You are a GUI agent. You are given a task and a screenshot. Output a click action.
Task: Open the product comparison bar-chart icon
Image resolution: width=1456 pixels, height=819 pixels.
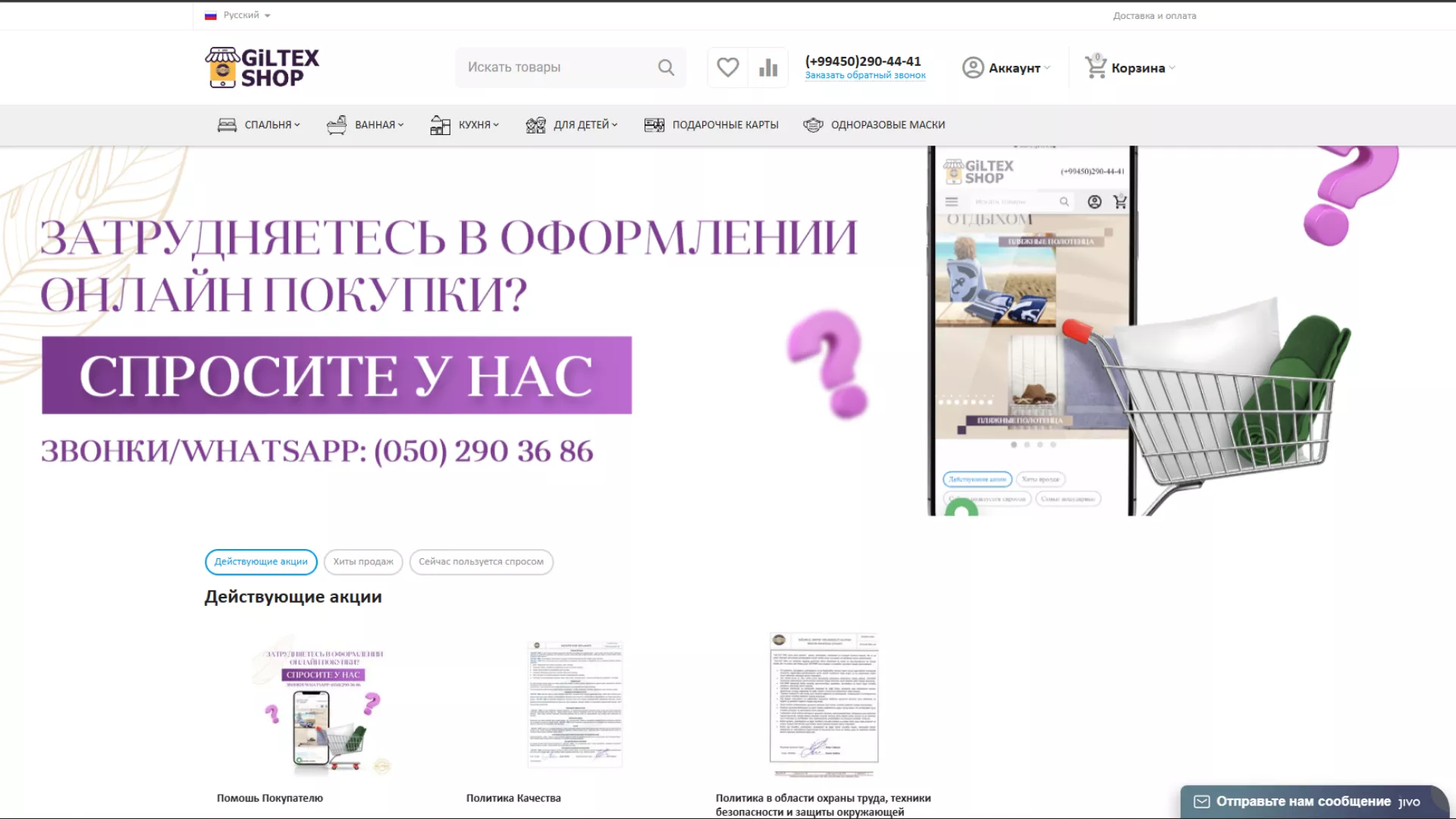[x=768, y=67]
